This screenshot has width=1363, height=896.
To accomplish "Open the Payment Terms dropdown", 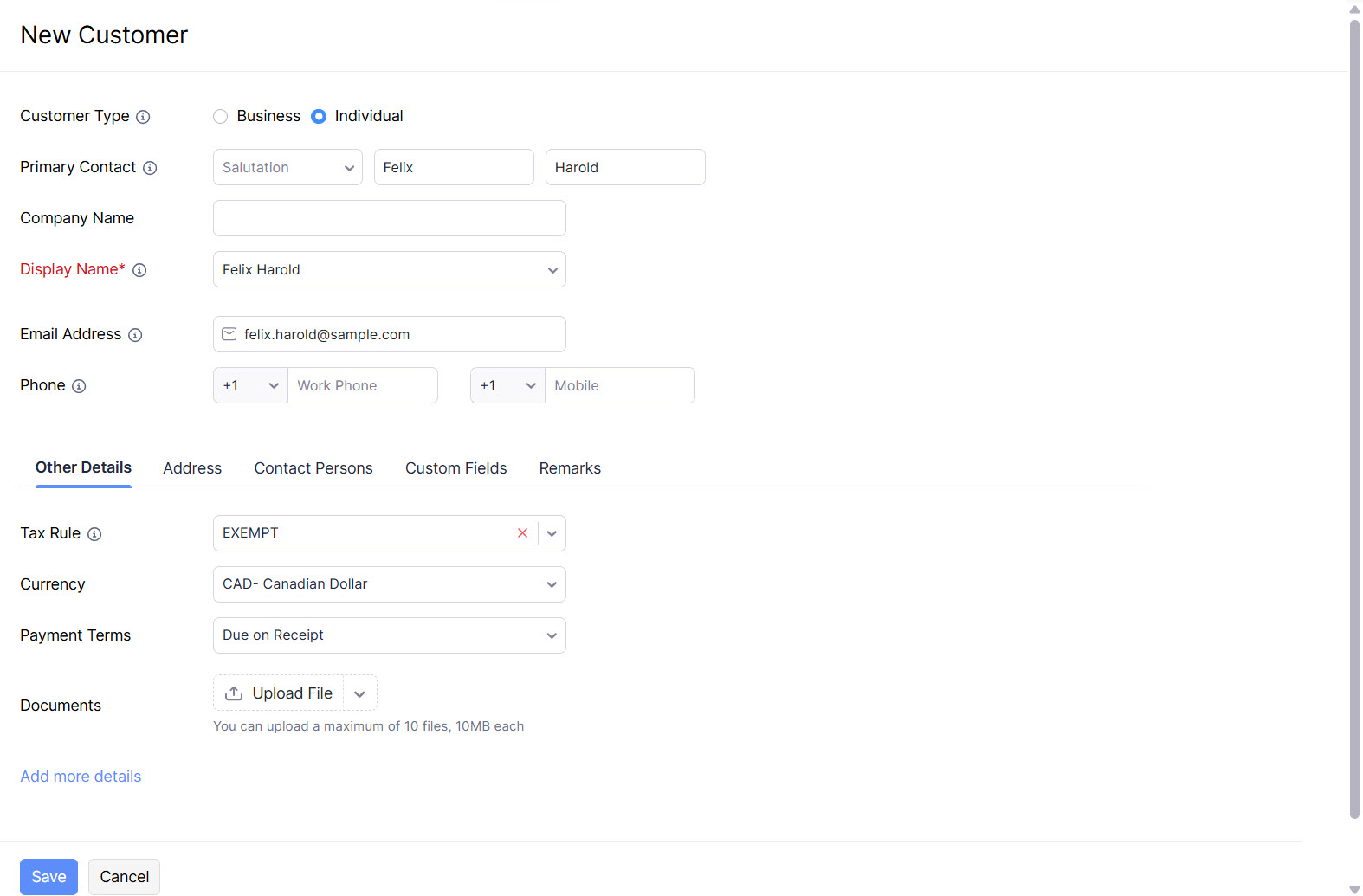I will [x=389, y=635].
